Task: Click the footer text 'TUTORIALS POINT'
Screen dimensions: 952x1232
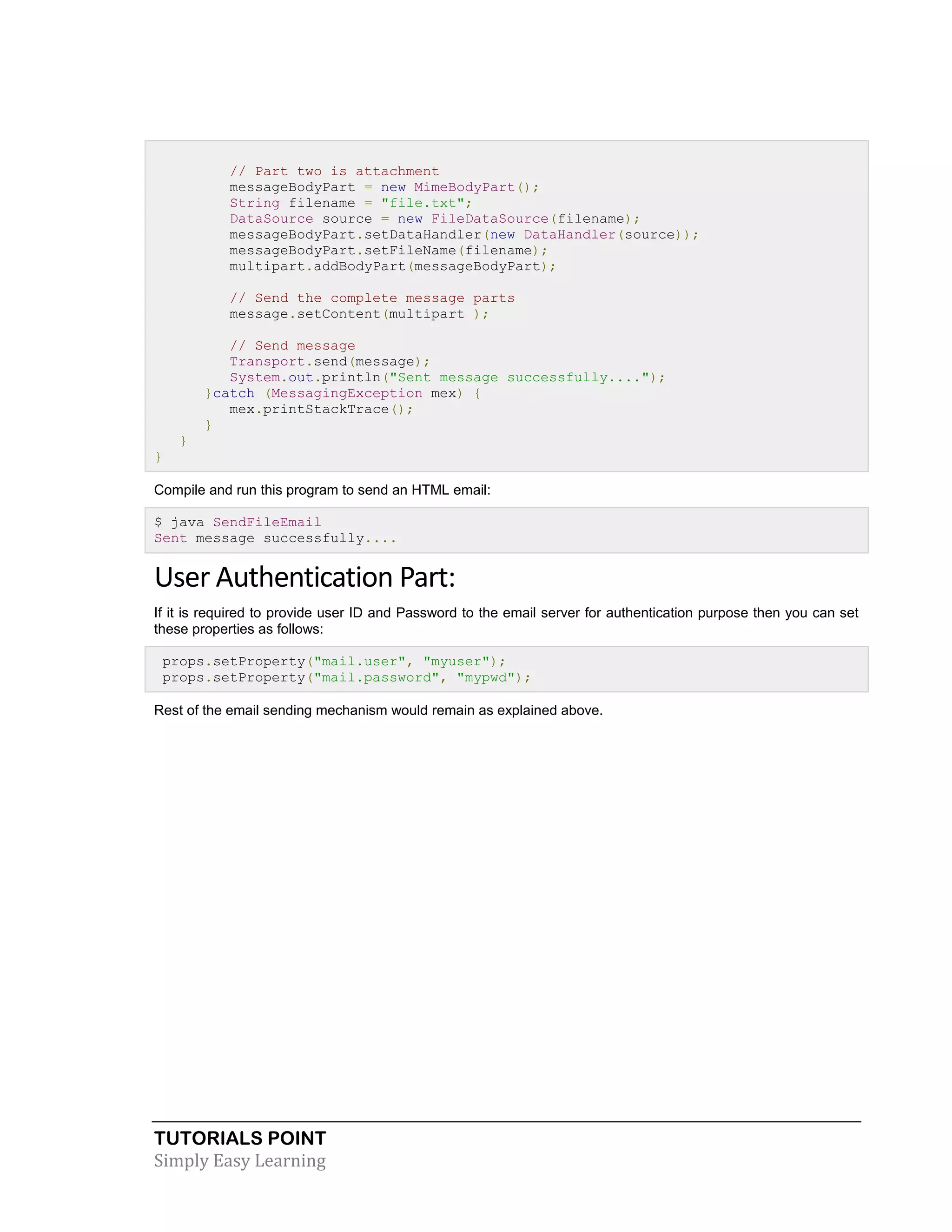Action: [x=240, y=1138]
